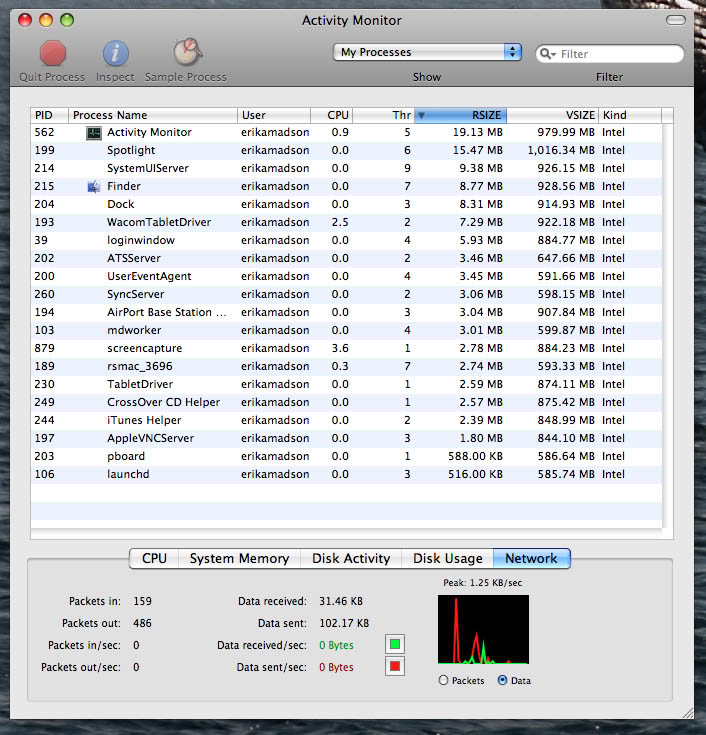
Task: Select the AirPort Base Station process
Action: (x=346, y=312)
